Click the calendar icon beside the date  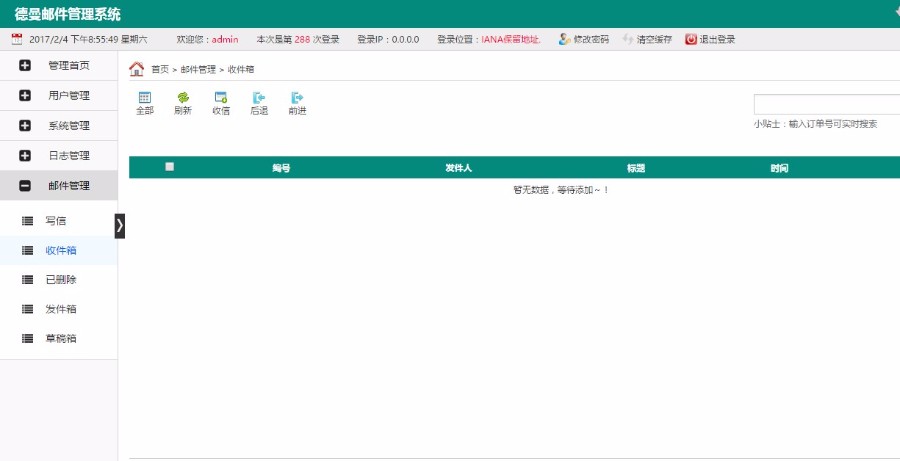[17, 39]
